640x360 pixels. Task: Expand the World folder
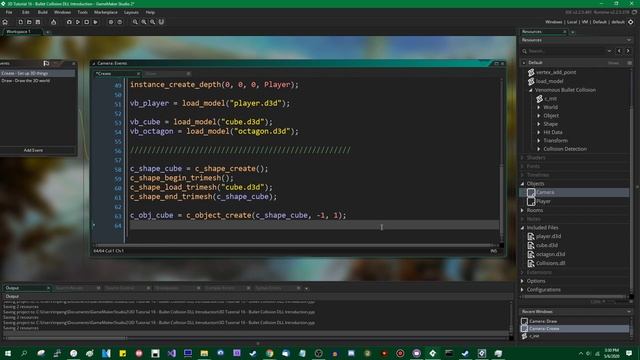(539, 107)
